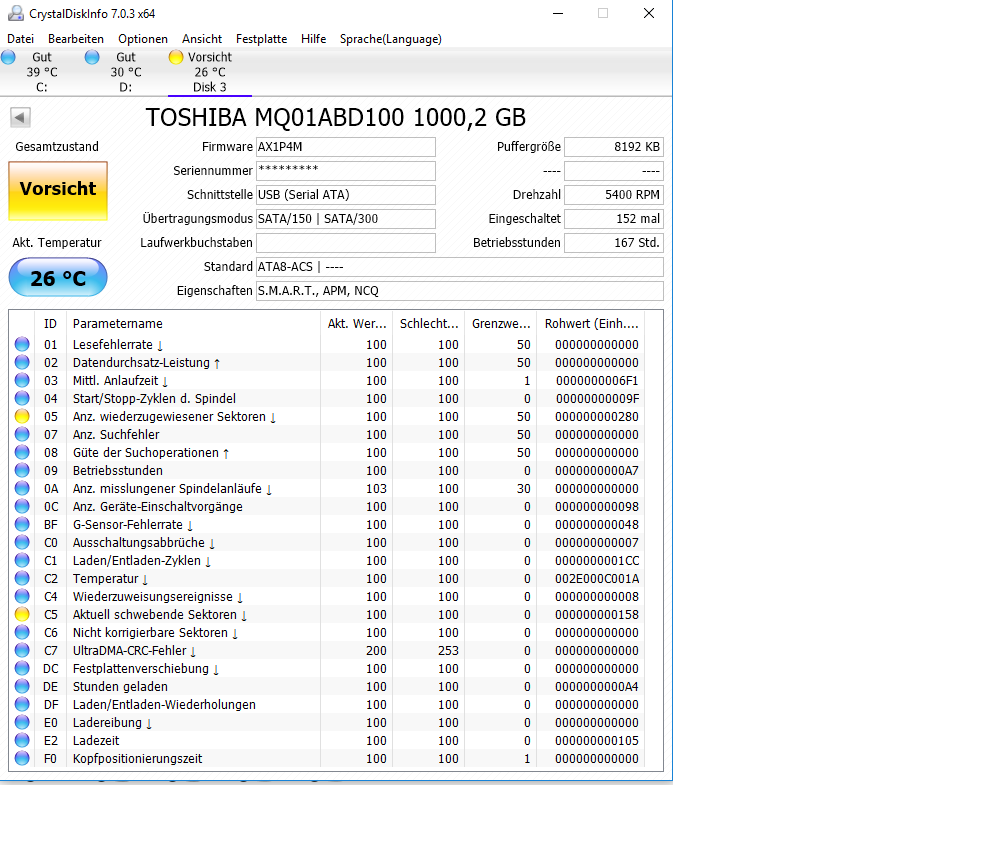Viewport: 985px width, 843px height.
Task: Click status orb of Betriebsstunden 09 row
Action: pos(22,470)
